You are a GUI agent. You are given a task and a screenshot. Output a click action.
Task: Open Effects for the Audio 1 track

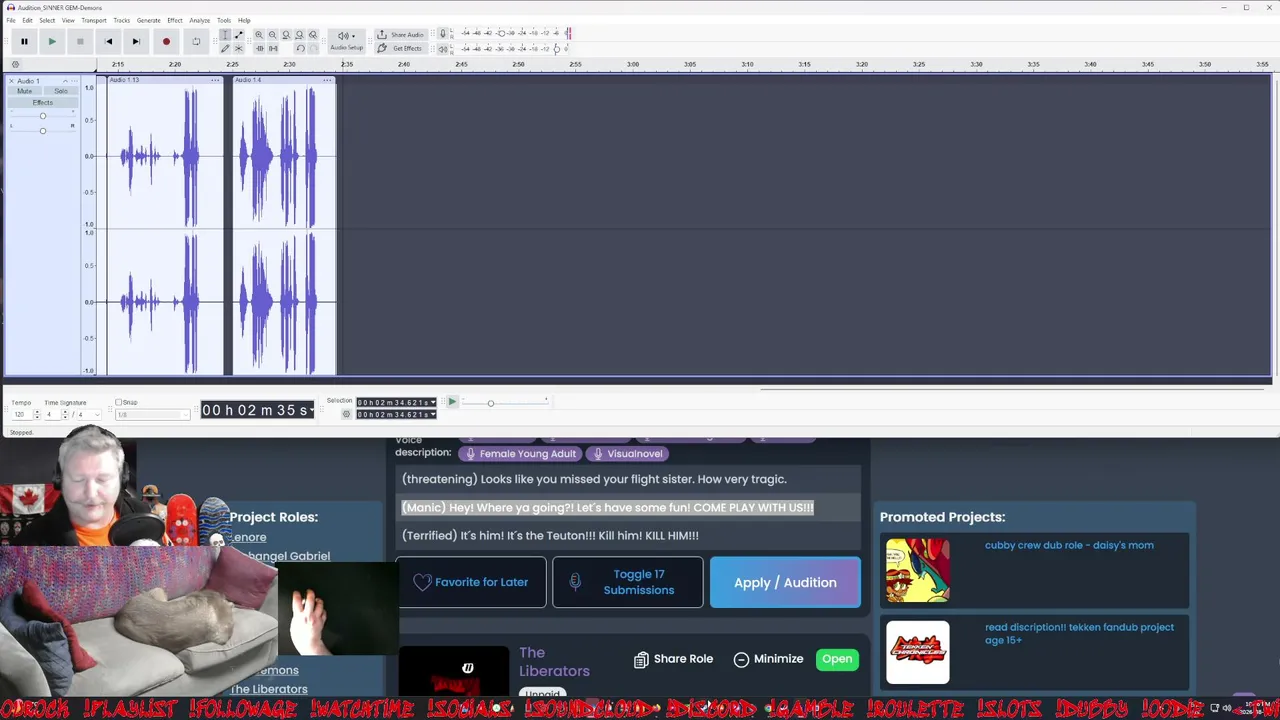(42, 102)
